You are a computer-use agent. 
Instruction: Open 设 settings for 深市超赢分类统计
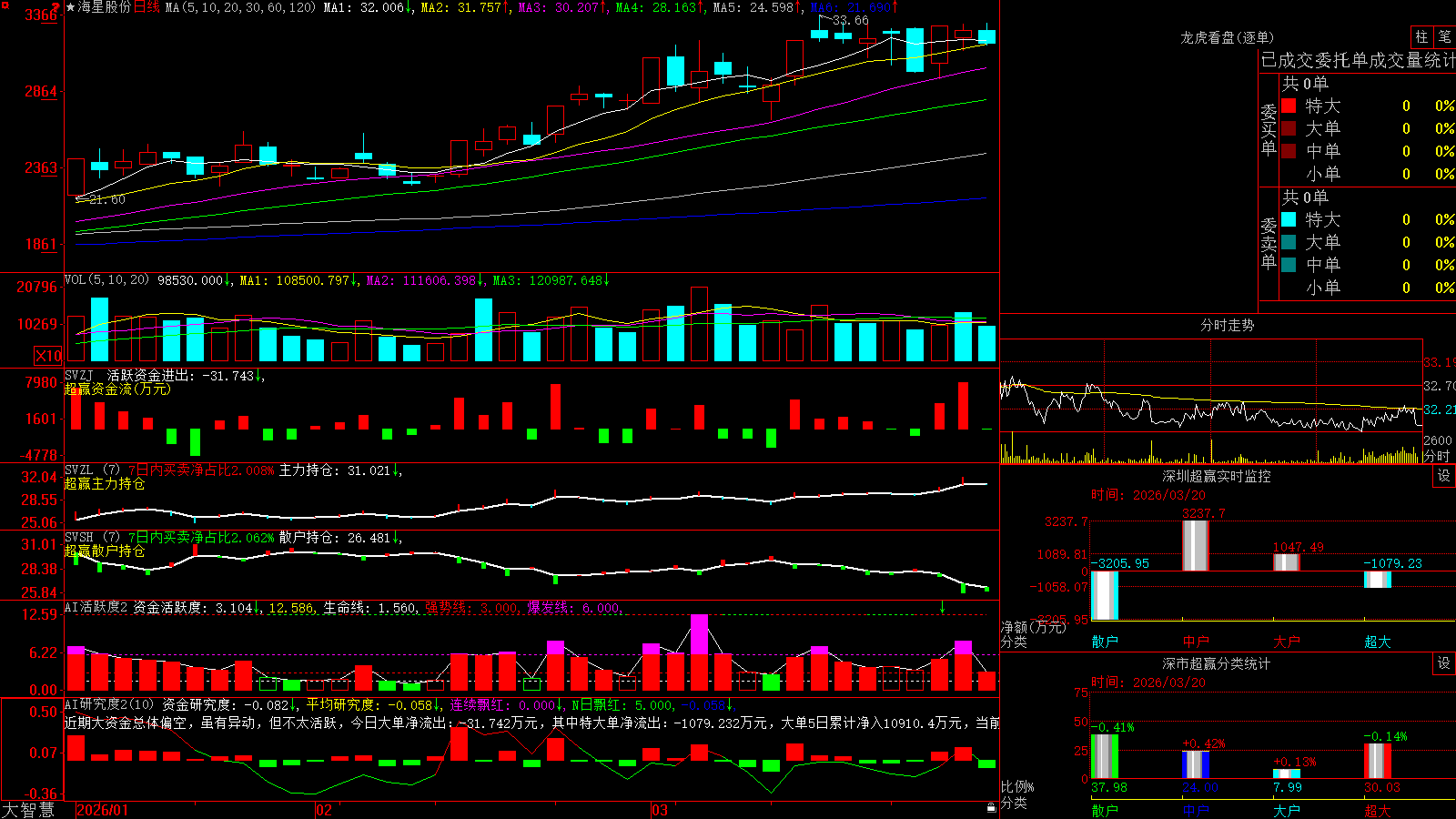pos(1444,663)
